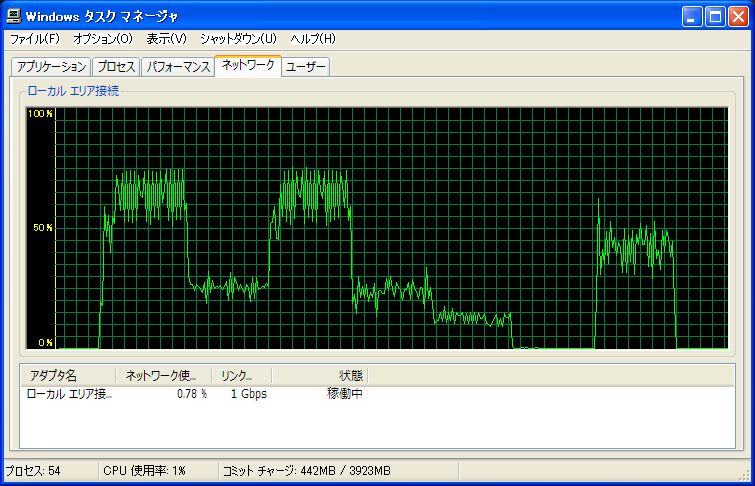
Task: Open the ファイル(F) menu
Action: click(x=35, y=39)
